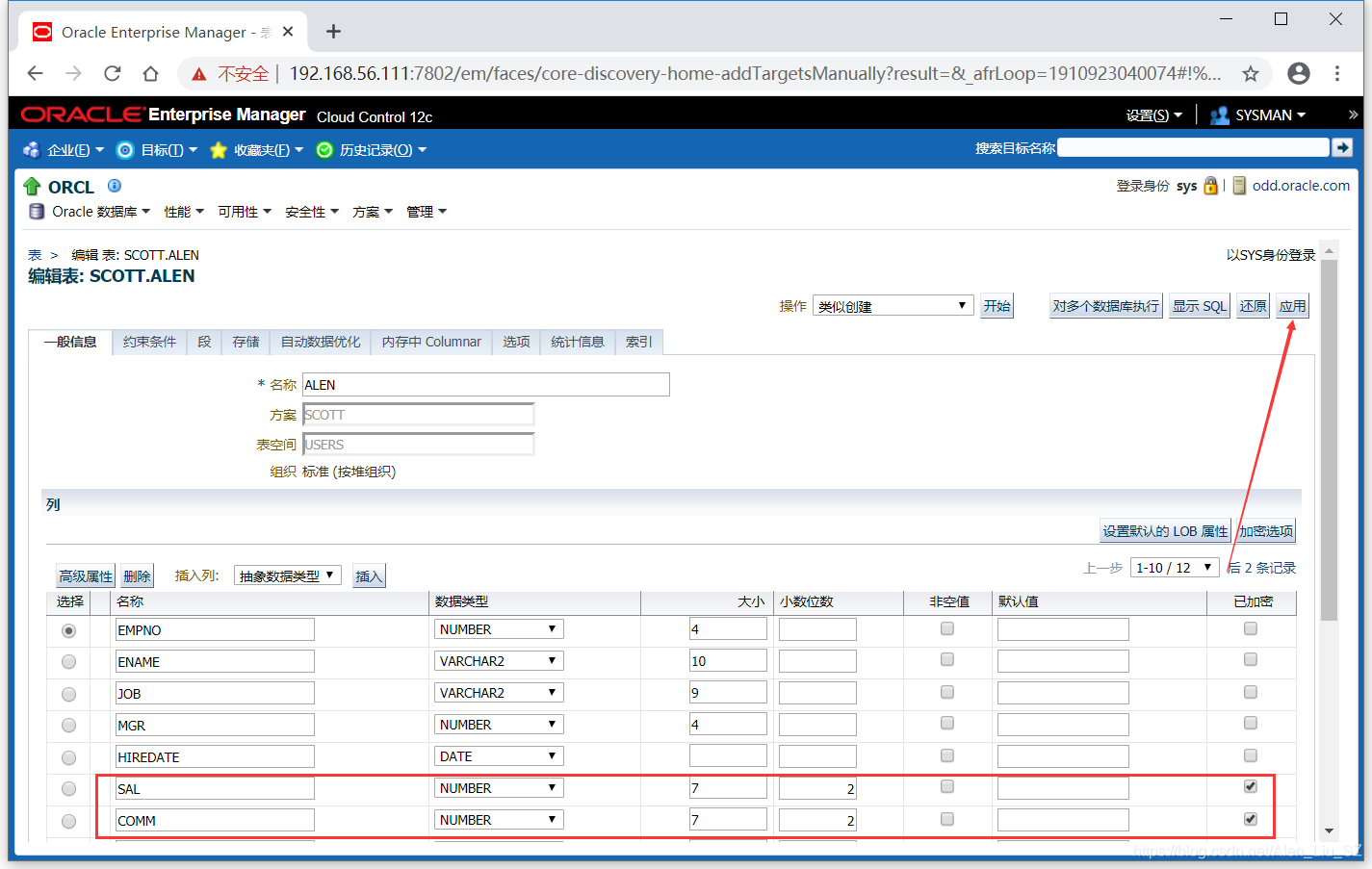Viewport: 1372px width, 869px height.
Task: Click the browser forward arrow
Action: point(74,73)
